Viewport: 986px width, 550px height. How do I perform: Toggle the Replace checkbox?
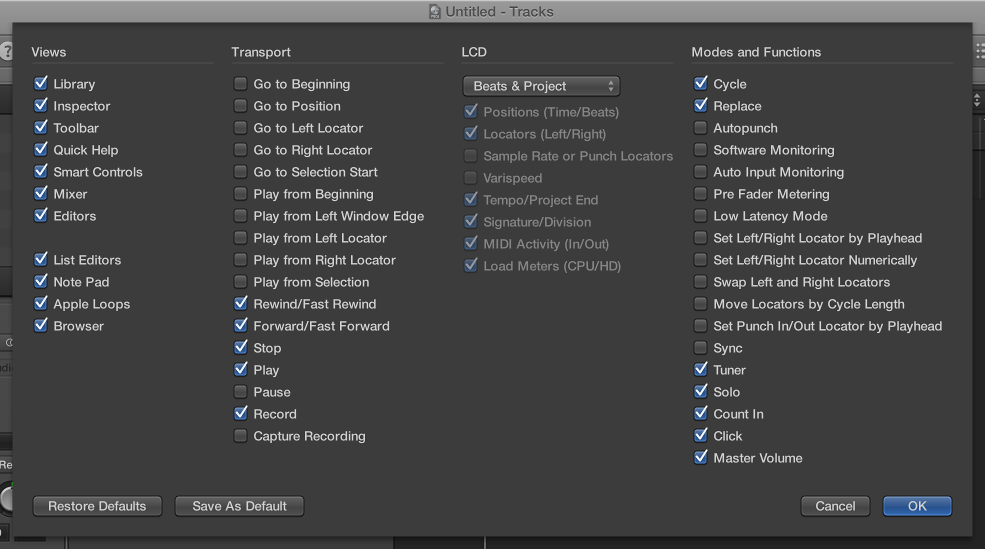coord(701,106)
